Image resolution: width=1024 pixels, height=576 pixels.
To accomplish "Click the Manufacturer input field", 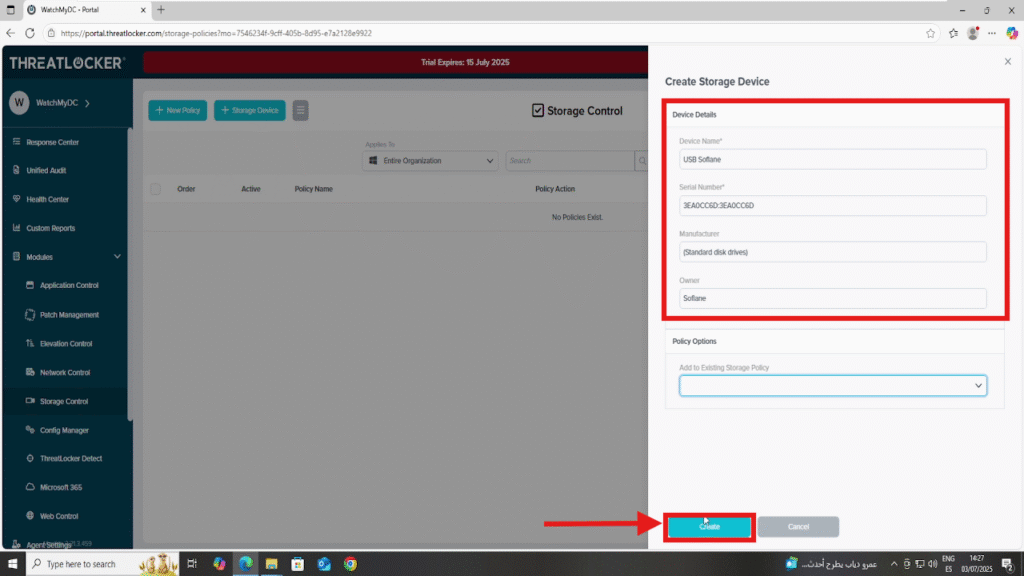I will (x=833, y=252).
